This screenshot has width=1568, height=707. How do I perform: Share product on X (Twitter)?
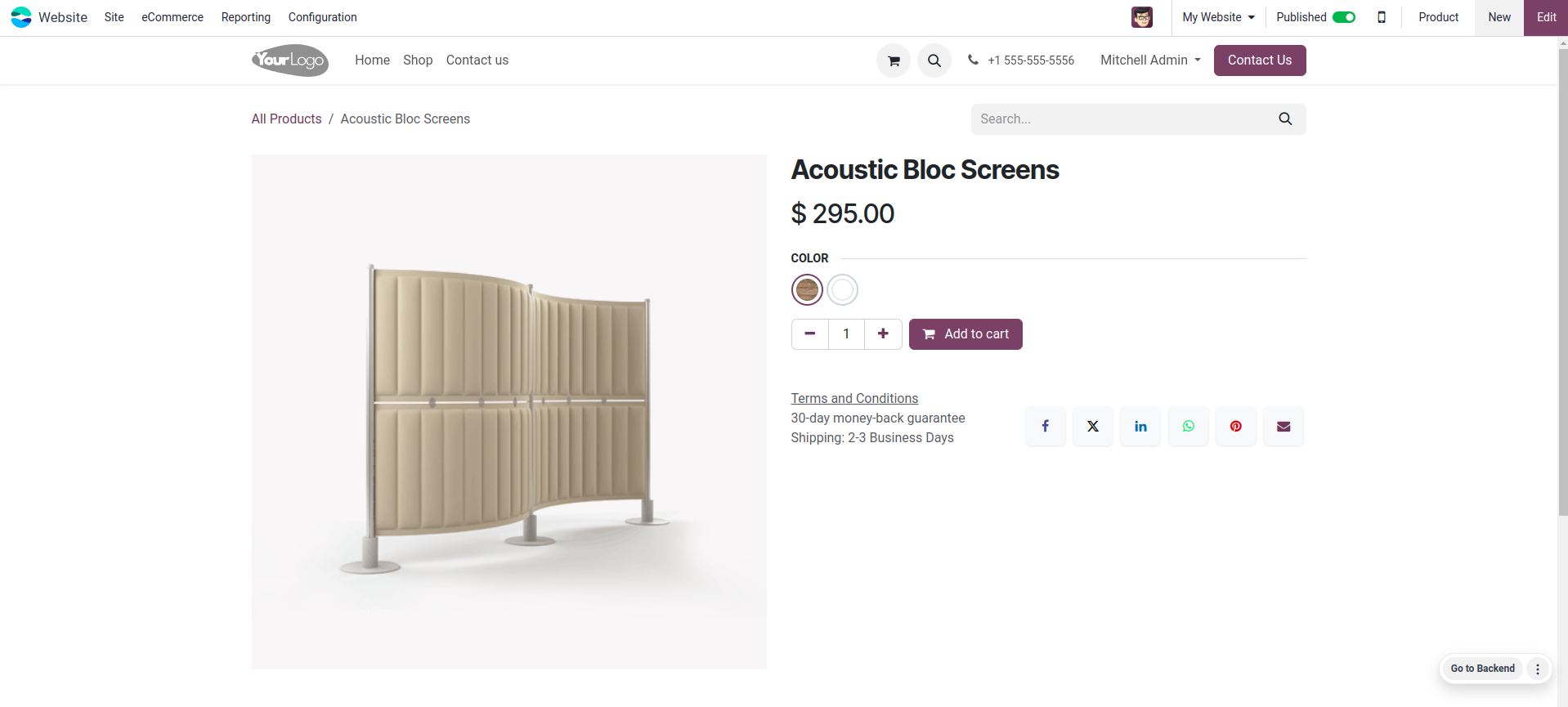pos(1092,426)
